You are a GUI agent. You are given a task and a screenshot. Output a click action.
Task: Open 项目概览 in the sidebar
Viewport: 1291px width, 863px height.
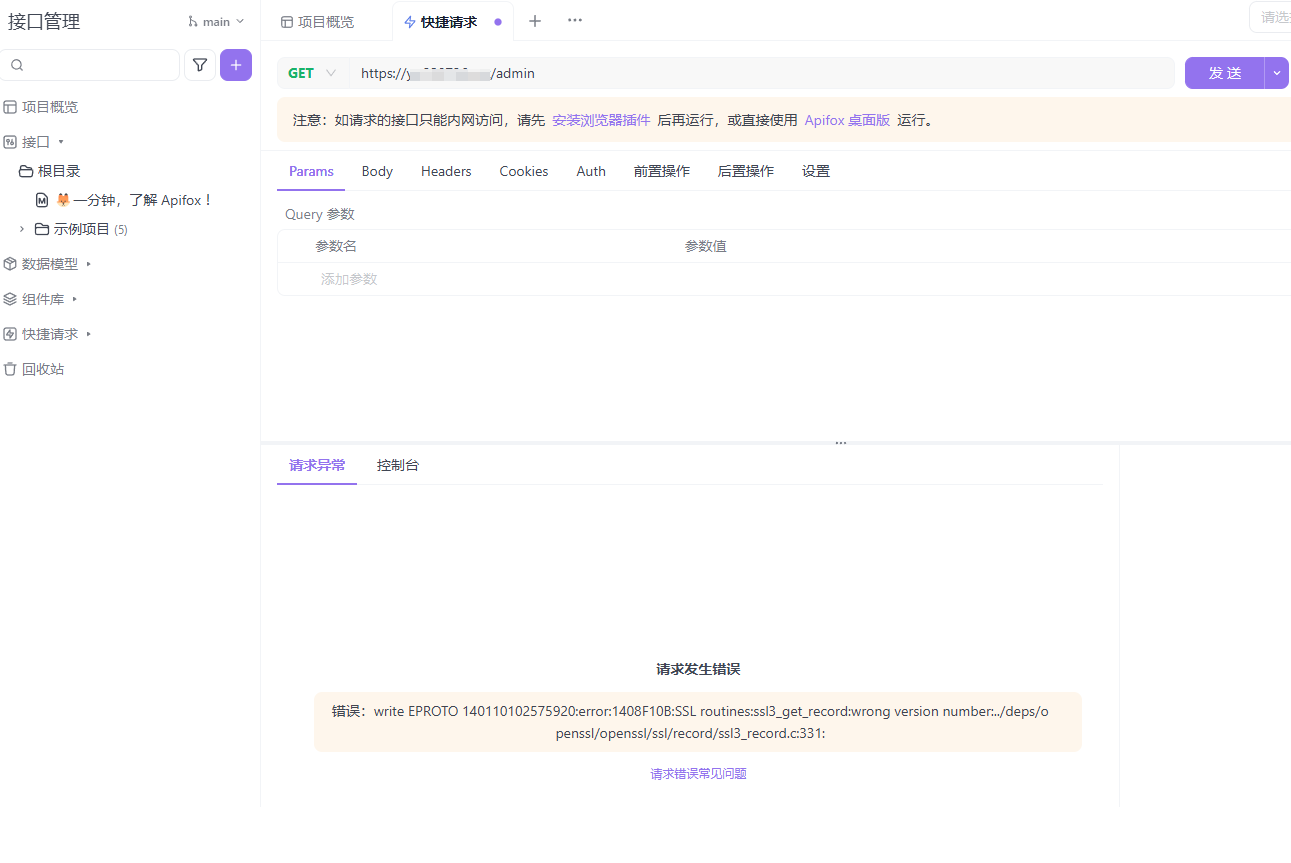(x=50, y=107)
